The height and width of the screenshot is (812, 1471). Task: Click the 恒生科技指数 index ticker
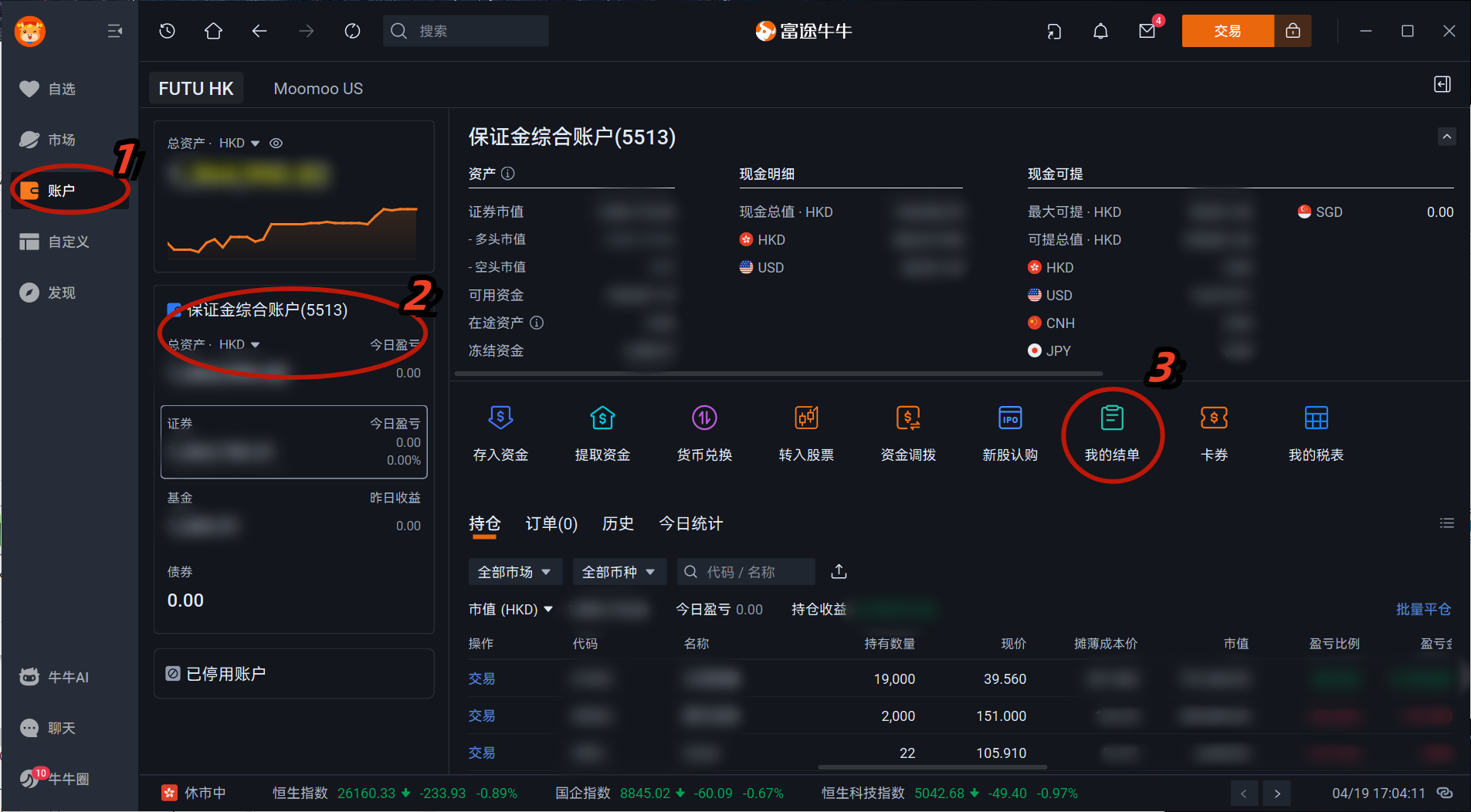[950, 793]
